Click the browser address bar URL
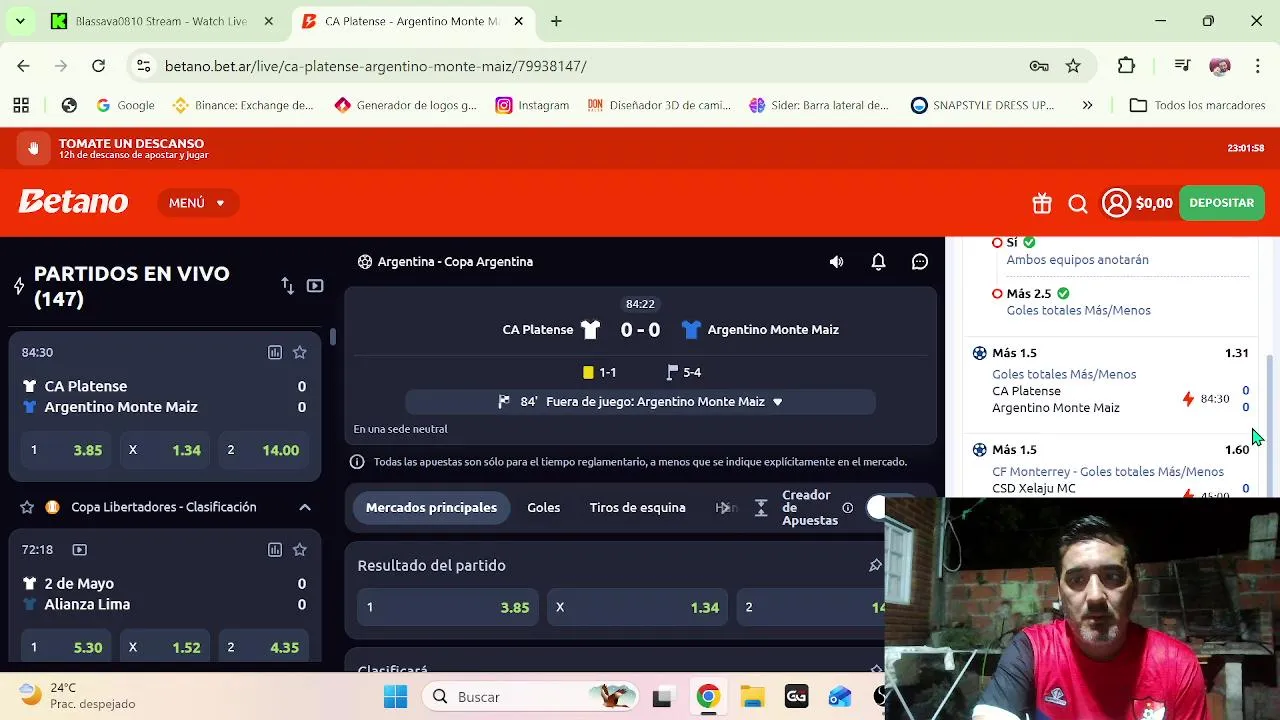 pos(375,66)
